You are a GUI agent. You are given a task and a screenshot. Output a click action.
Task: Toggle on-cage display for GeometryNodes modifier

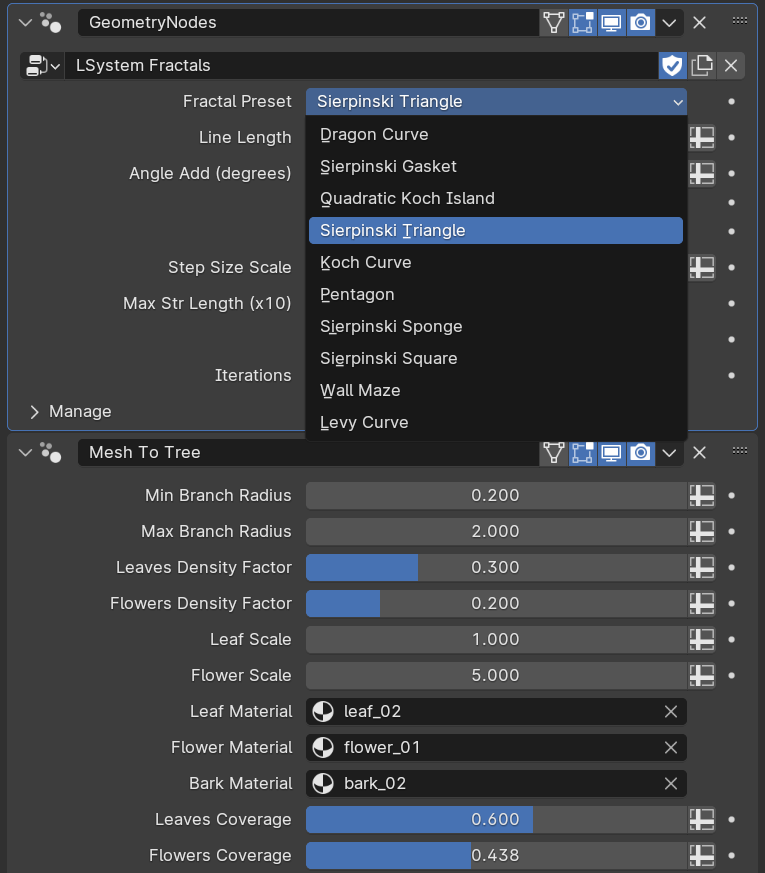tap(553, 22)
